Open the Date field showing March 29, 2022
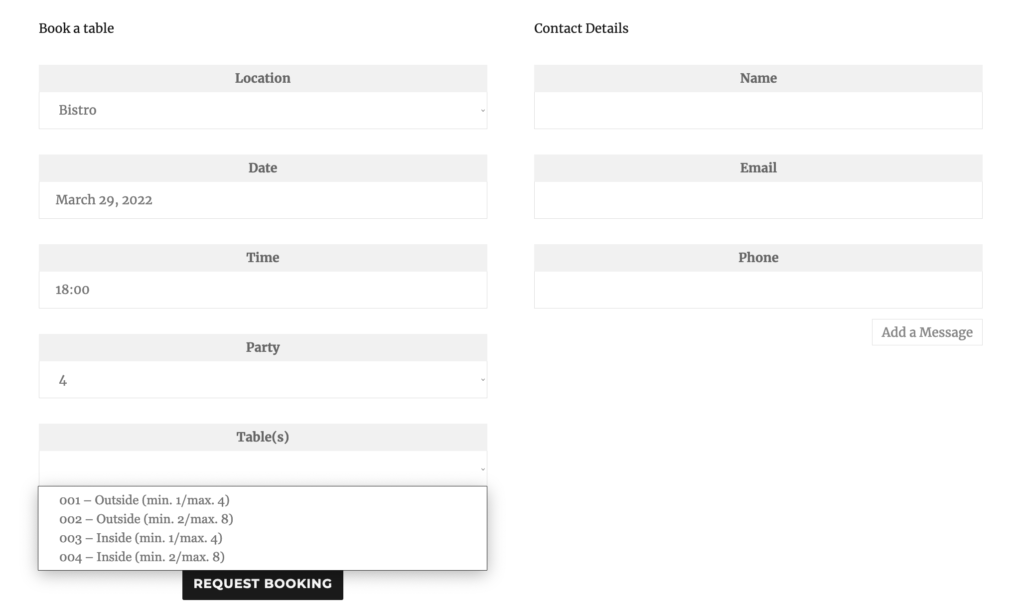The width and height of the screenshot is (1024, 609). point(263,200)
